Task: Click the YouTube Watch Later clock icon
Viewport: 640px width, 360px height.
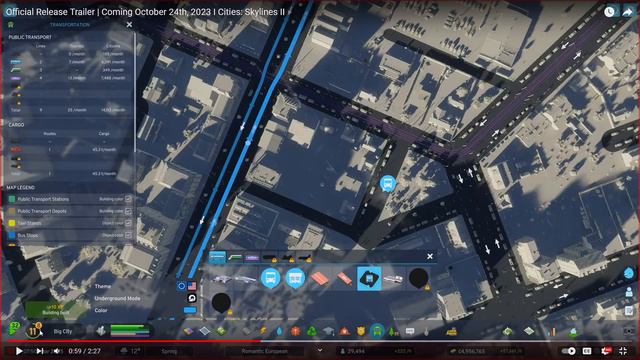Action: tap(609, 12)
